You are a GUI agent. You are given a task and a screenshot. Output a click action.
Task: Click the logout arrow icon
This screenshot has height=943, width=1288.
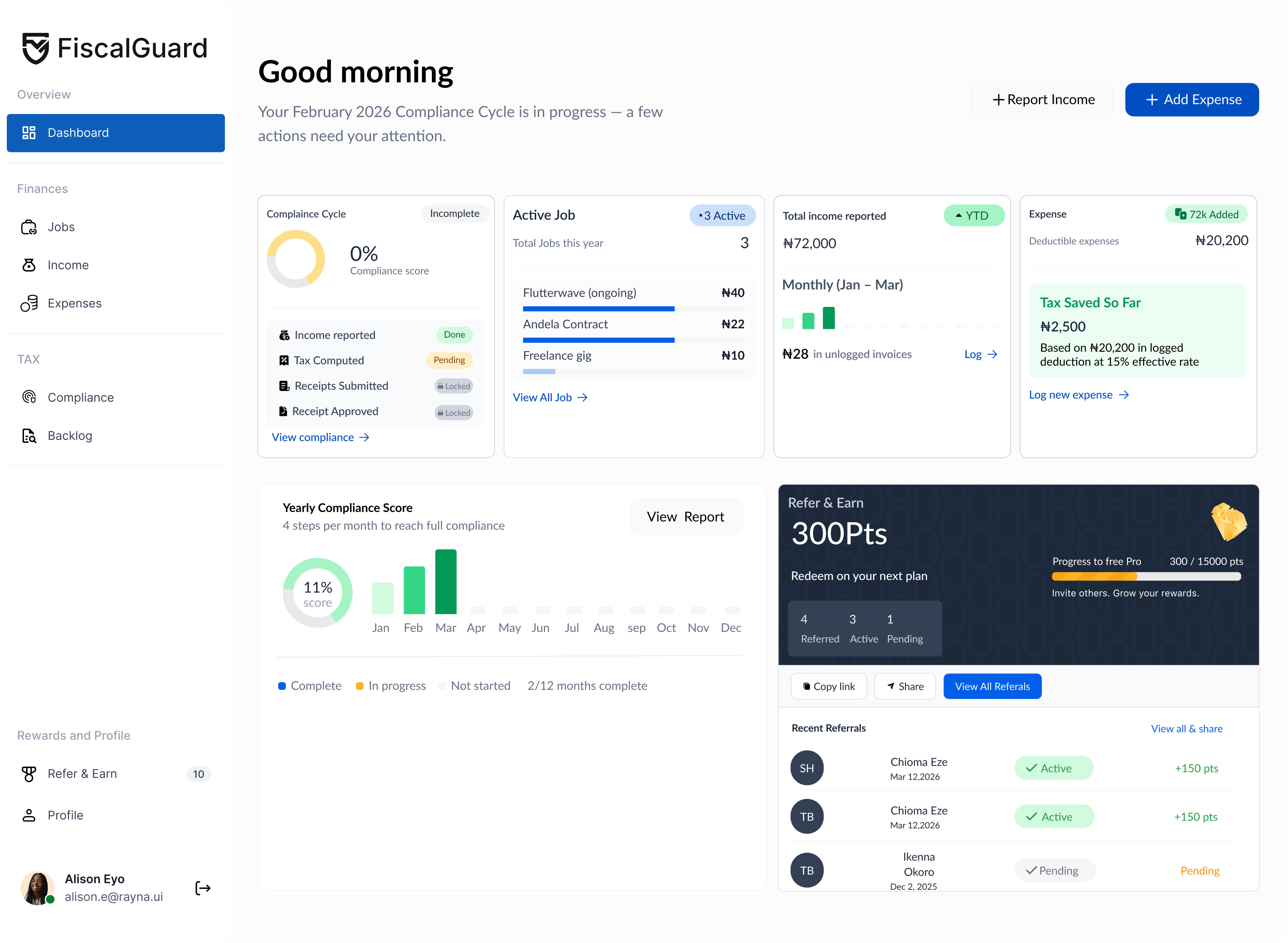coord(203,888)
